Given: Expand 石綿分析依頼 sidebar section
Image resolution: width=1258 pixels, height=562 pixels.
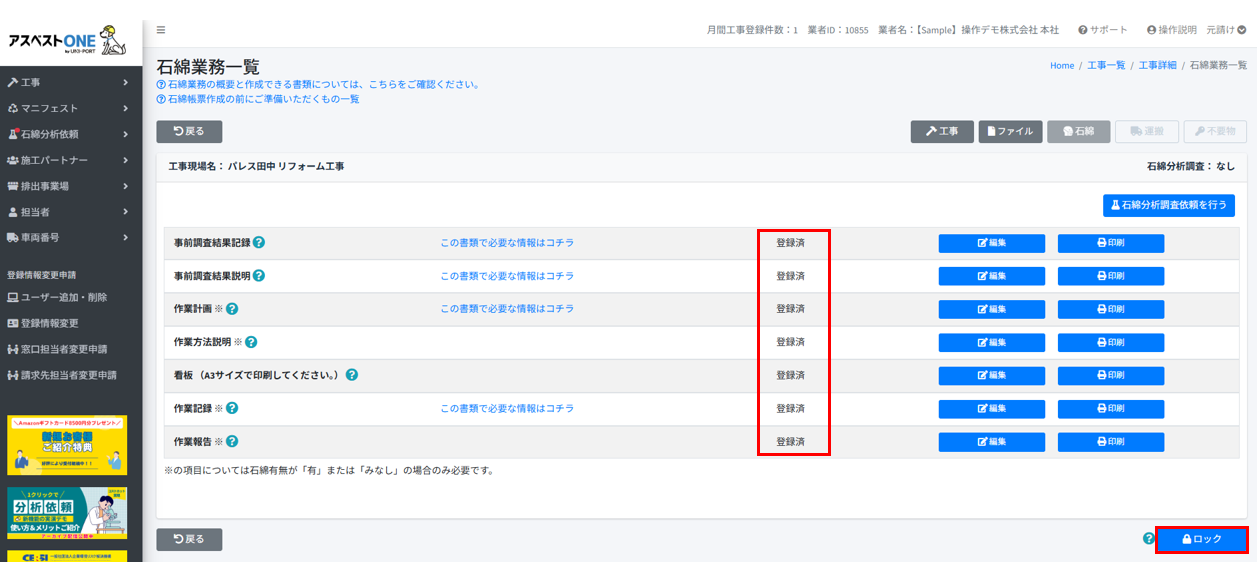Looking at the screenshot, I should coord(68,134).
